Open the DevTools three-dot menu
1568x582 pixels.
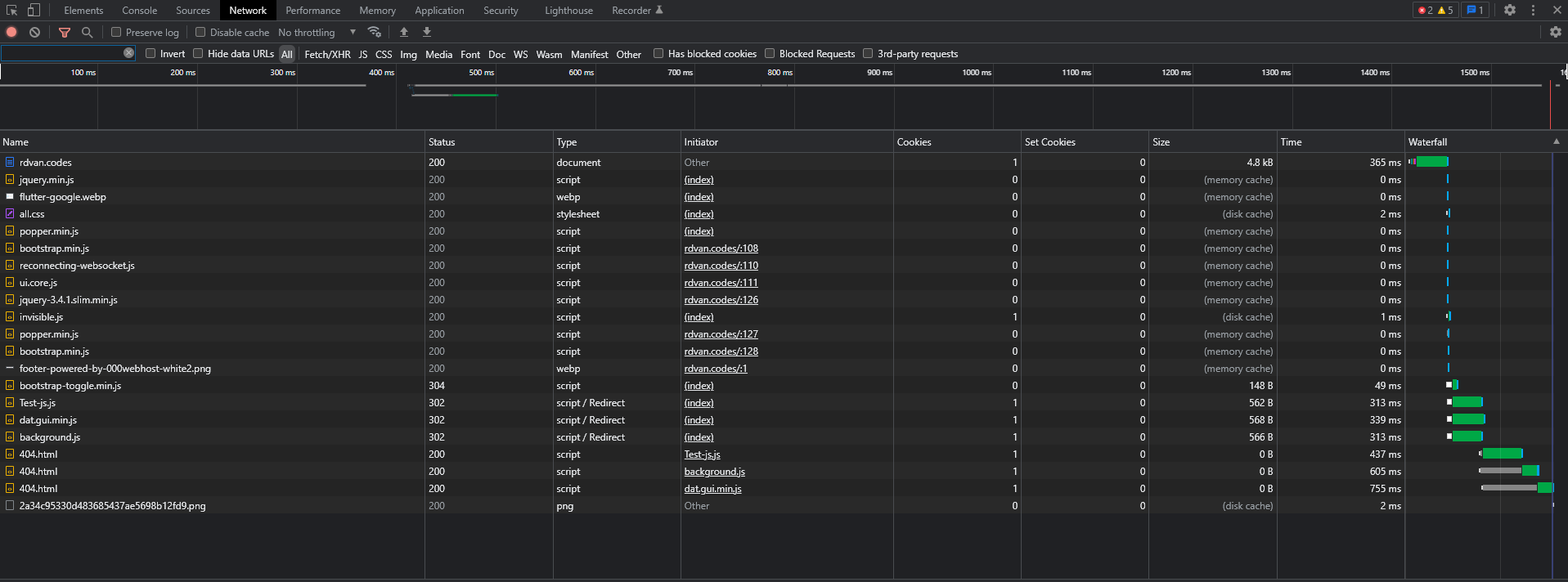pos(1533,10)
